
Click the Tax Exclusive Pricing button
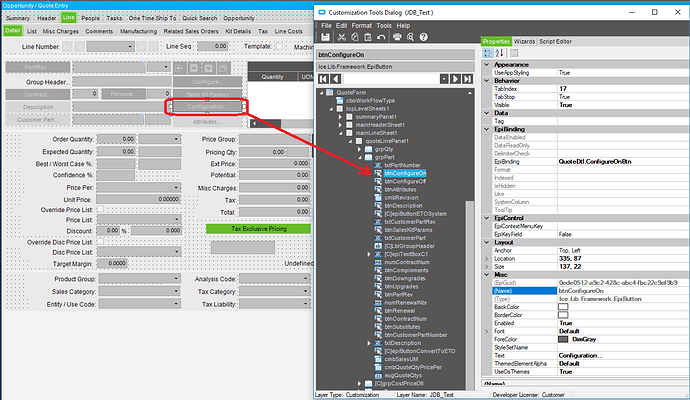coord(258,228)
